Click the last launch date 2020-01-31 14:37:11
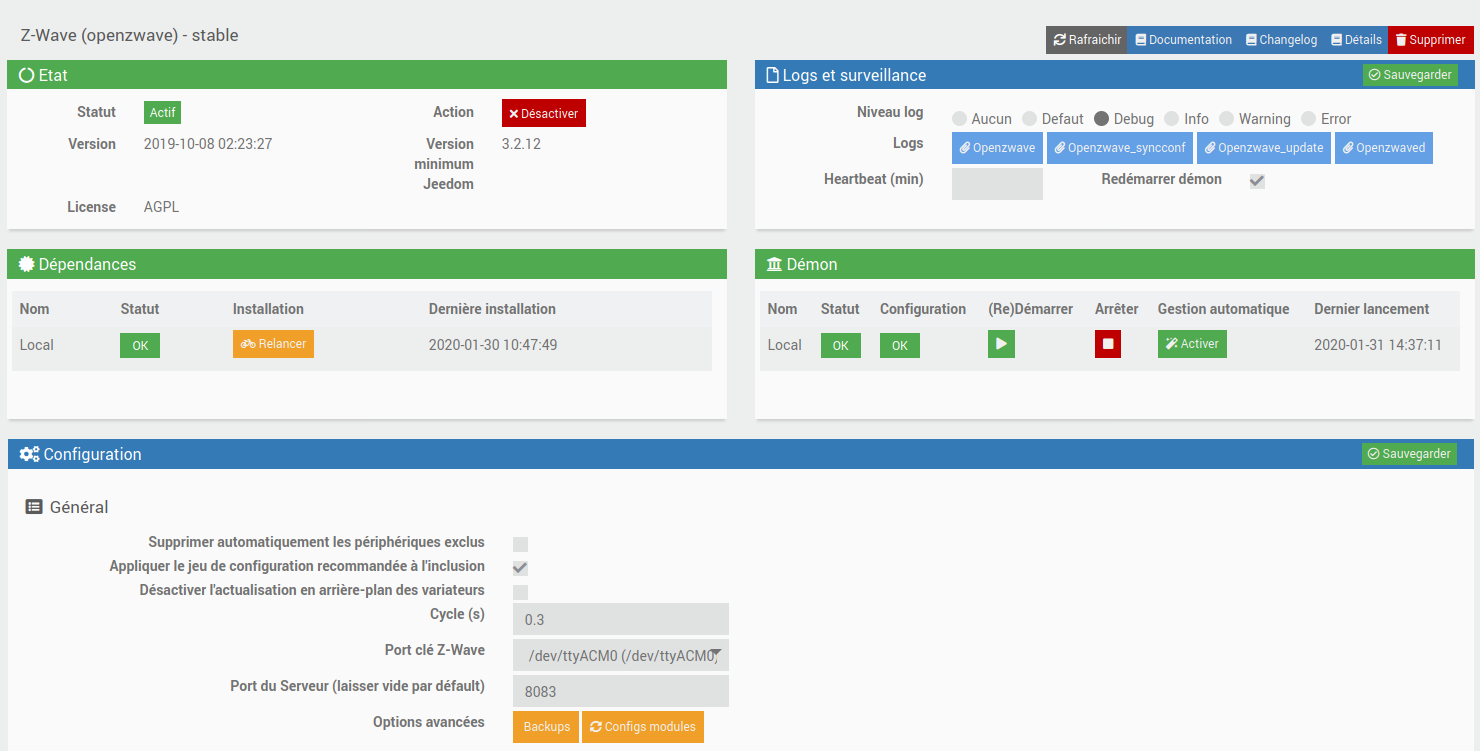 (x=1378, y=345)
